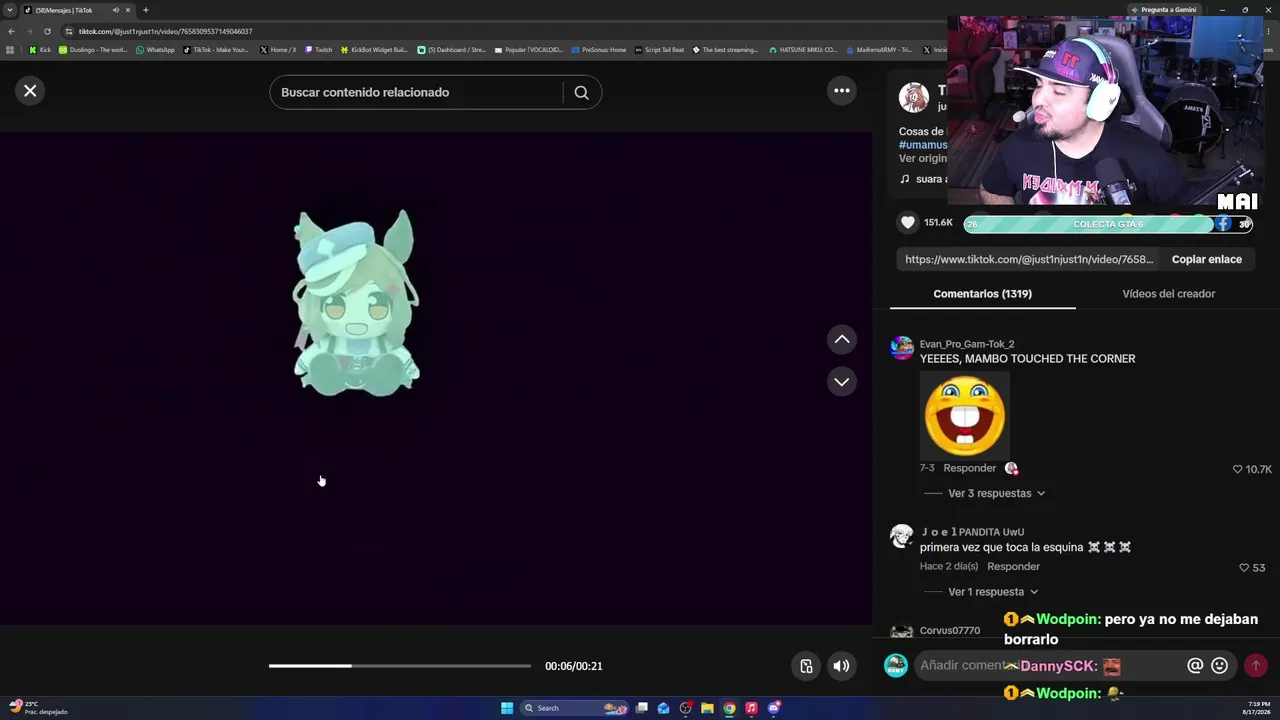Click the user avatar beside comment box
Viewport: 1280px width, 720px height.
tap(896, 665)
